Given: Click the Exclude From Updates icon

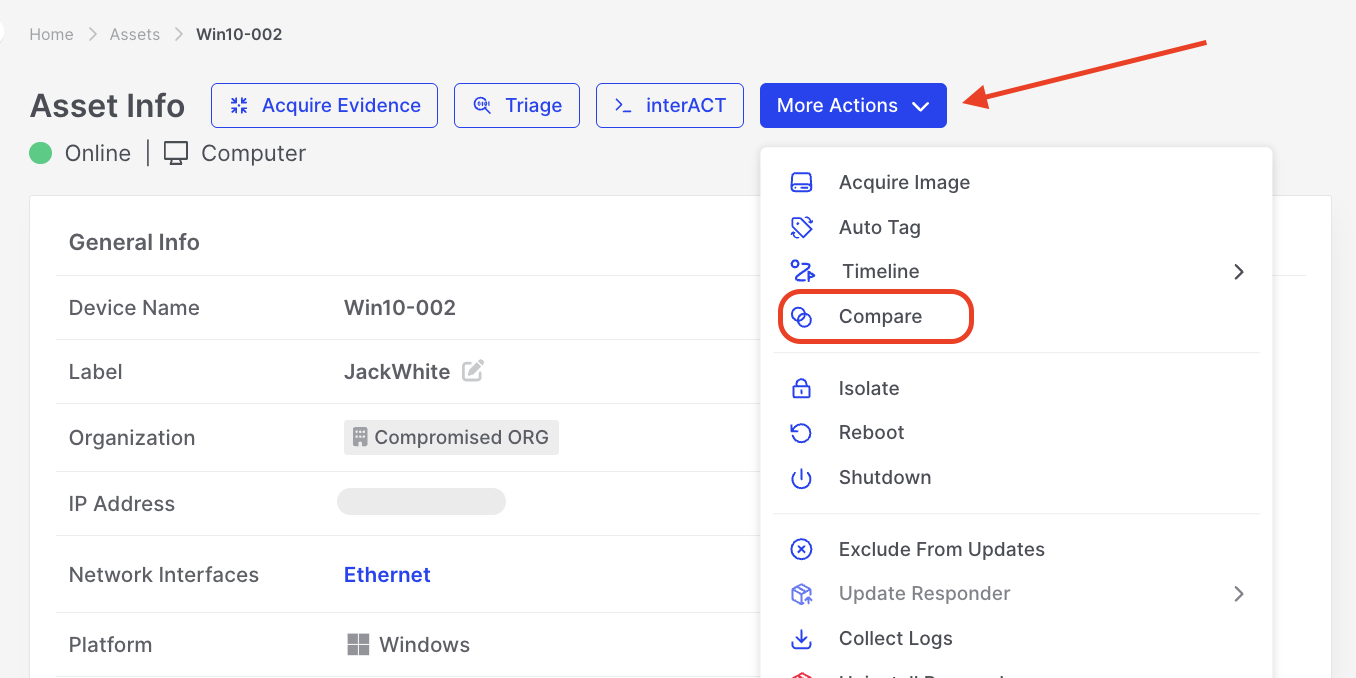Looking at the screenshot, I should (x=801, y=549).
